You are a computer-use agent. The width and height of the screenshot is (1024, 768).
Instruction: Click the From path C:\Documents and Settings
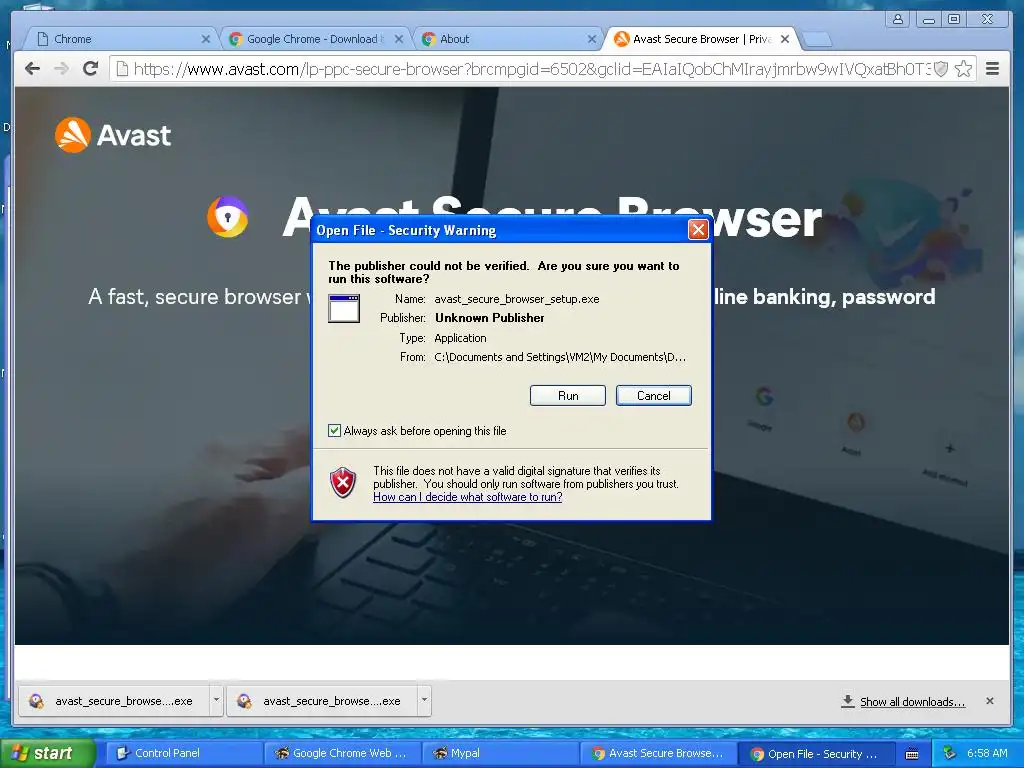(560, 357)
